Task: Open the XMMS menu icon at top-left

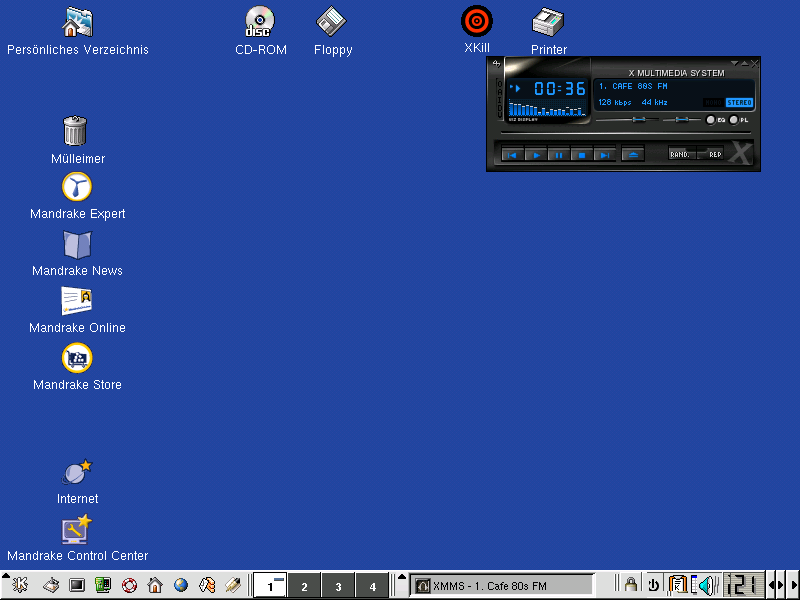Action: [x=496, y=64]
